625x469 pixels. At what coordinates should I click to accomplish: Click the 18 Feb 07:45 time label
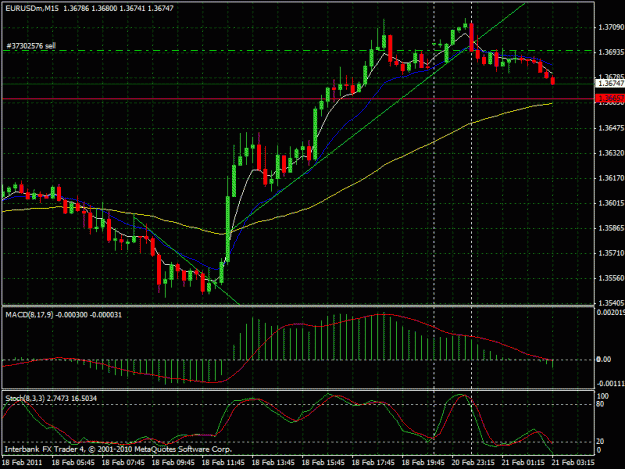(123, 463)
